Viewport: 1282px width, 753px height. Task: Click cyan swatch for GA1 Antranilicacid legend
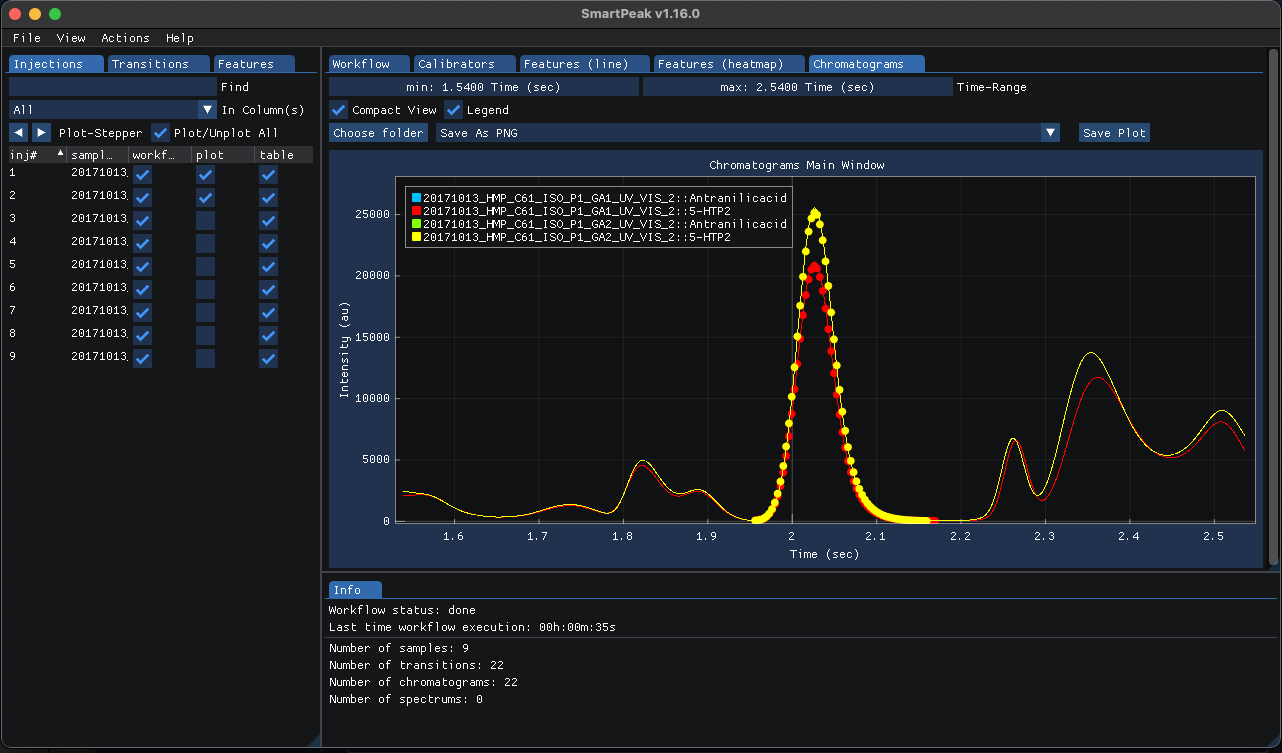point(416,197)
